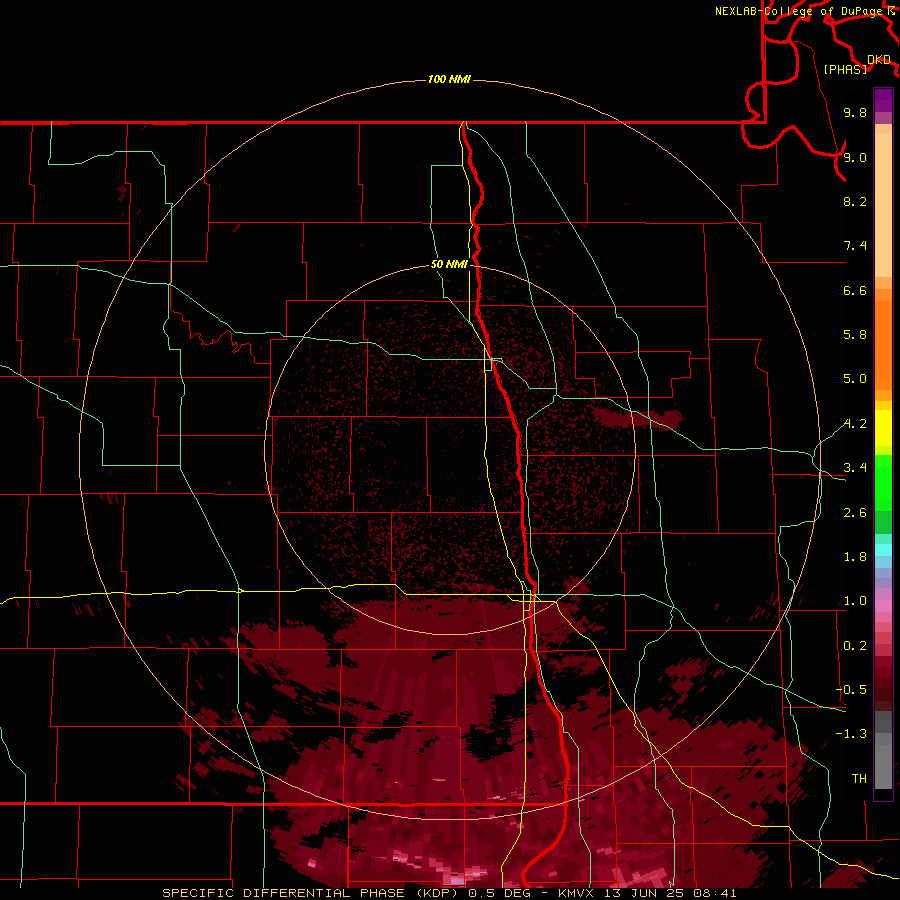This screenshot has height=900, width=900.
Task: Click the 5.0 value on color scale
Action: click(855, 379)
